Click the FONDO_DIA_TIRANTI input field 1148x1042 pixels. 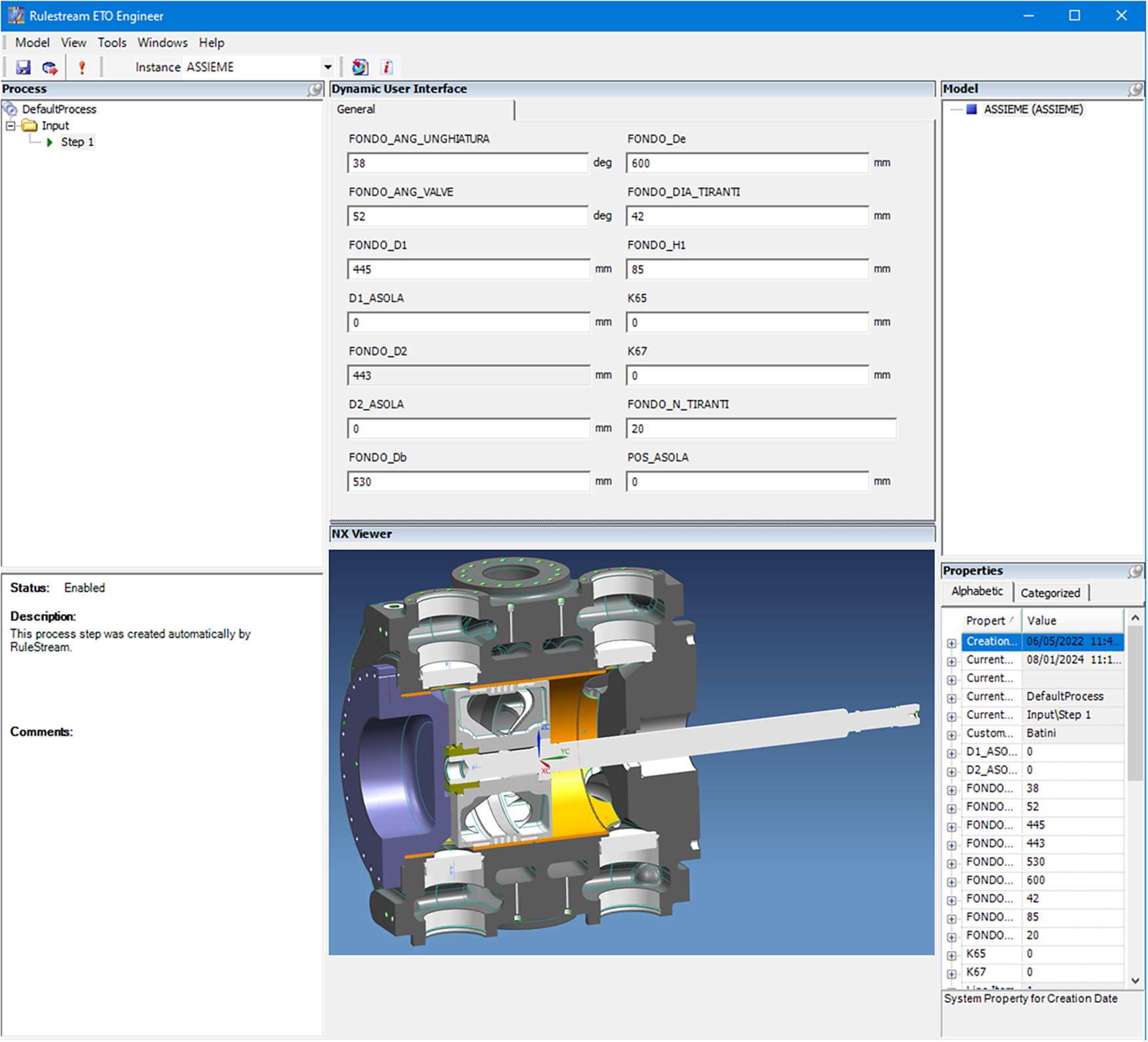click(x=747, y=216)
